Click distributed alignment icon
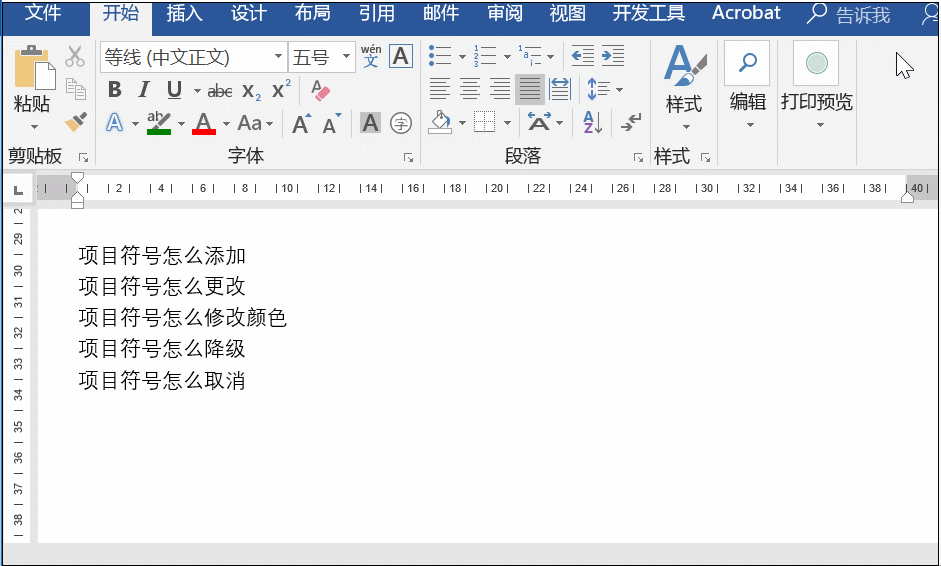 [x=559, y=89]
